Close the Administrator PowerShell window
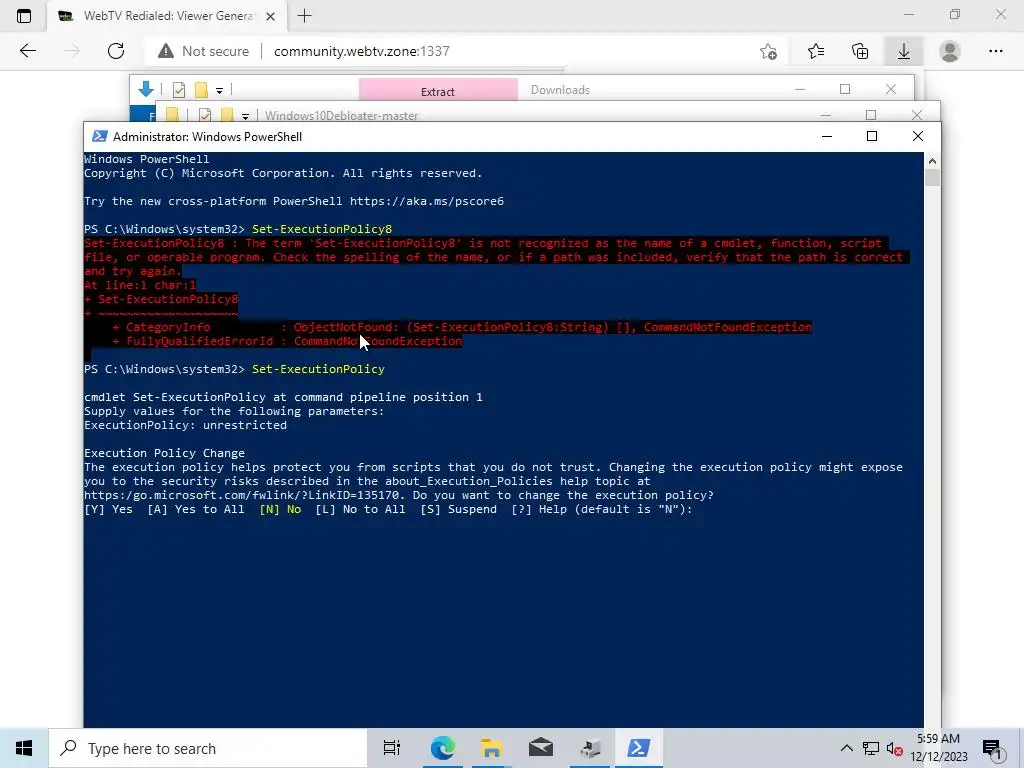 pyautogui.click(x=918, y=136)
